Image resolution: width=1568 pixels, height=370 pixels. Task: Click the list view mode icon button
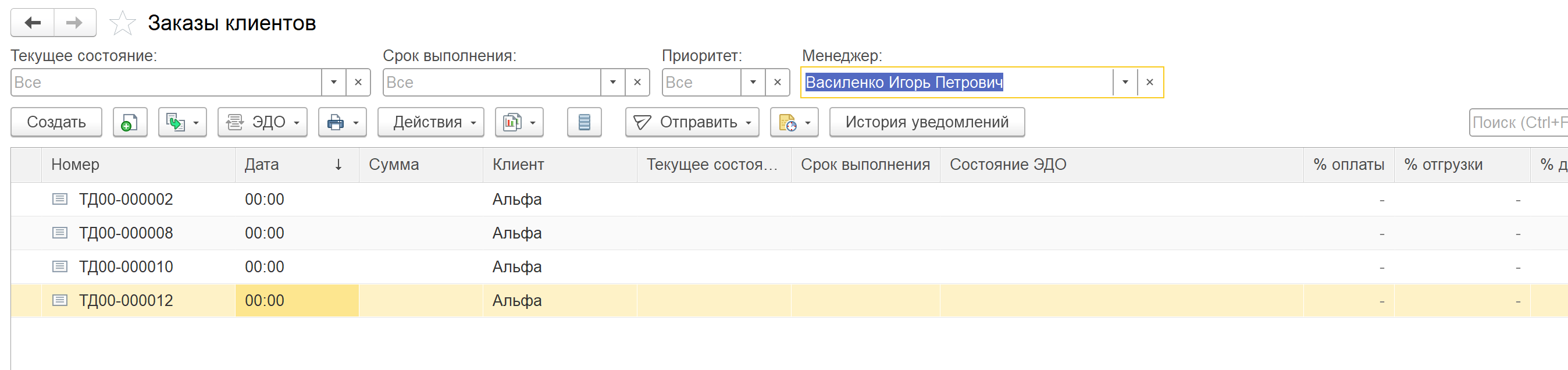click(x=585, y=122)
